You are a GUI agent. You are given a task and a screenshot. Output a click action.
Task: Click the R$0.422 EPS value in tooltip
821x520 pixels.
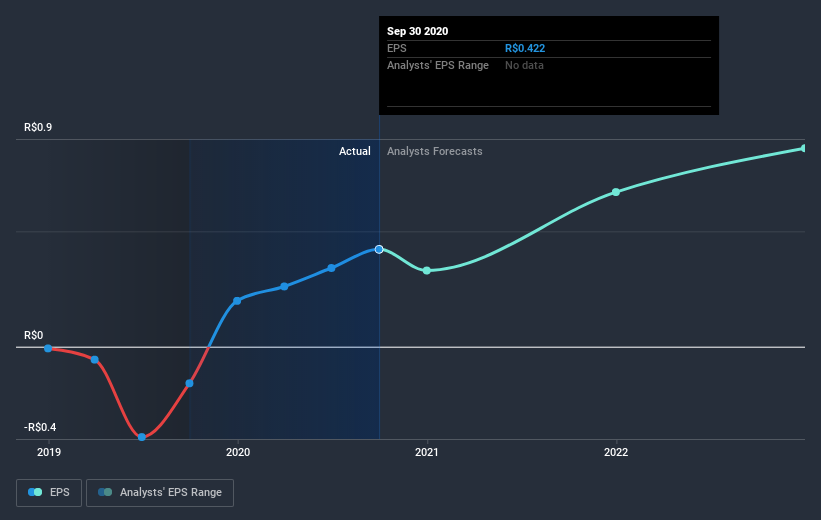[525, 48]
